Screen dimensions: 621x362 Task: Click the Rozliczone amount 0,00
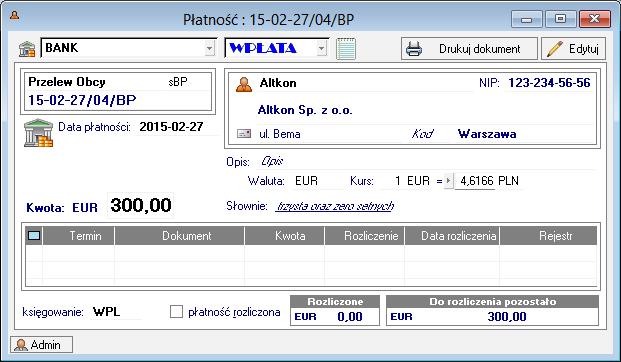tap(350, 317)
